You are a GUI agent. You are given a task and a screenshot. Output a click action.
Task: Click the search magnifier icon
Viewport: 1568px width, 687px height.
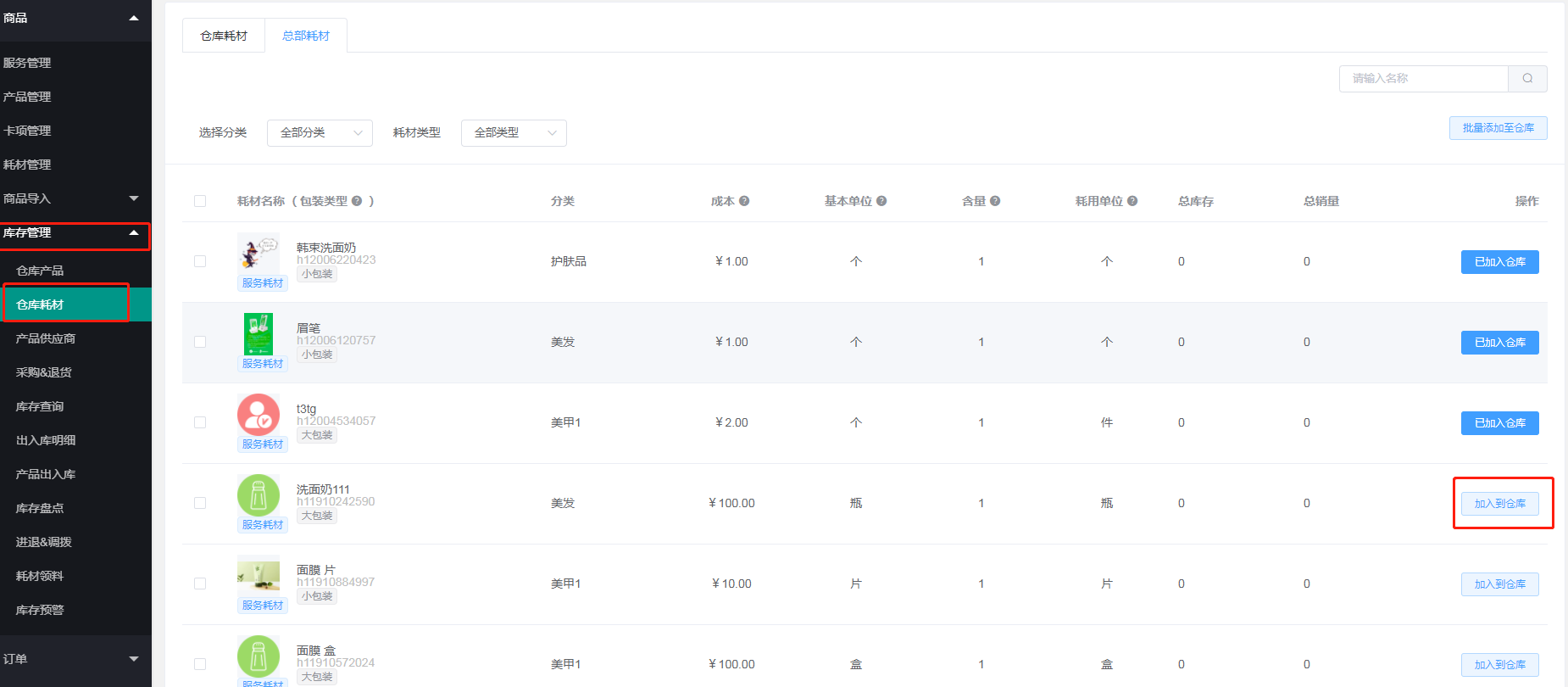point(1527,79)
